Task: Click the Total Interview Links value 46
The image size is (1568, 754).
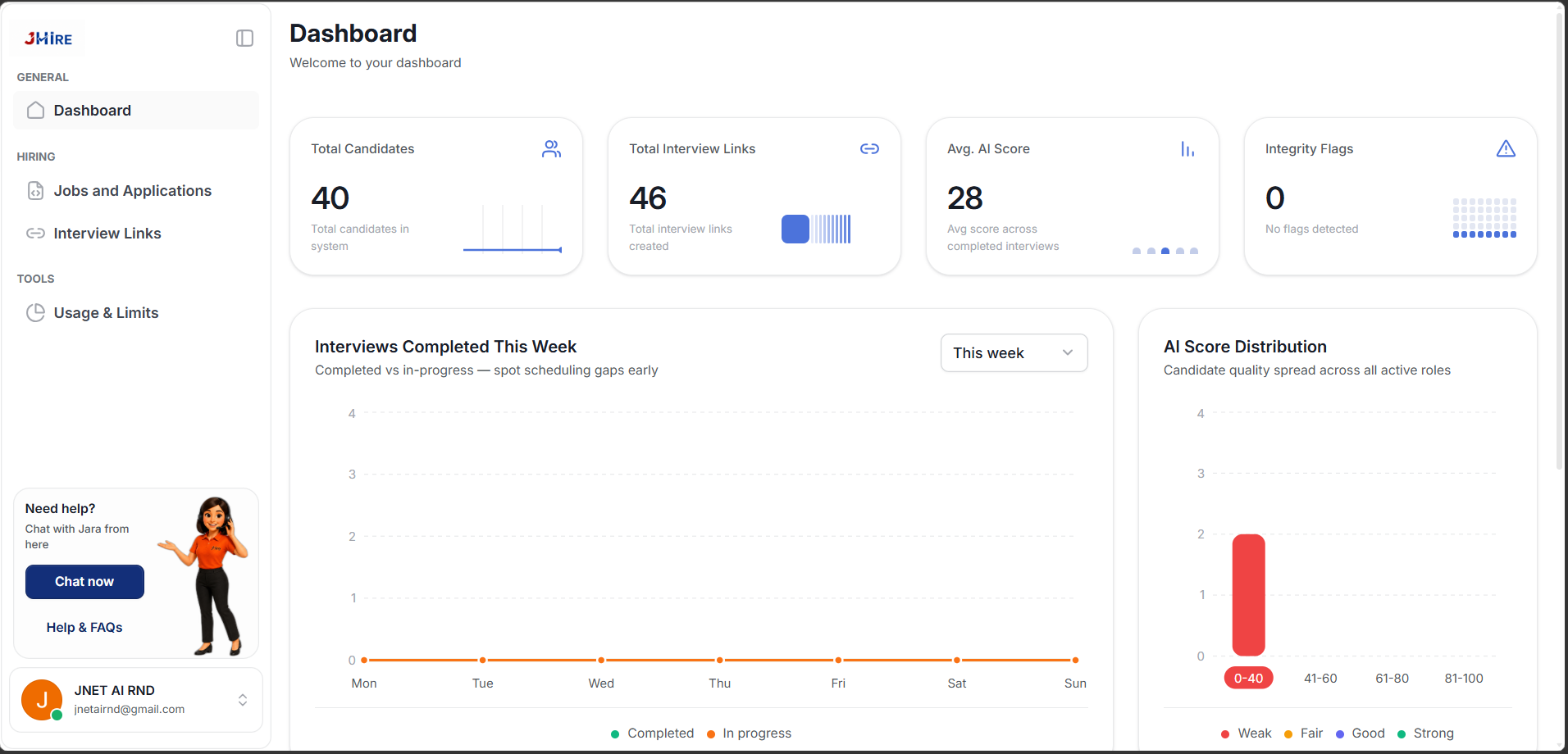Action: point(648,198)
